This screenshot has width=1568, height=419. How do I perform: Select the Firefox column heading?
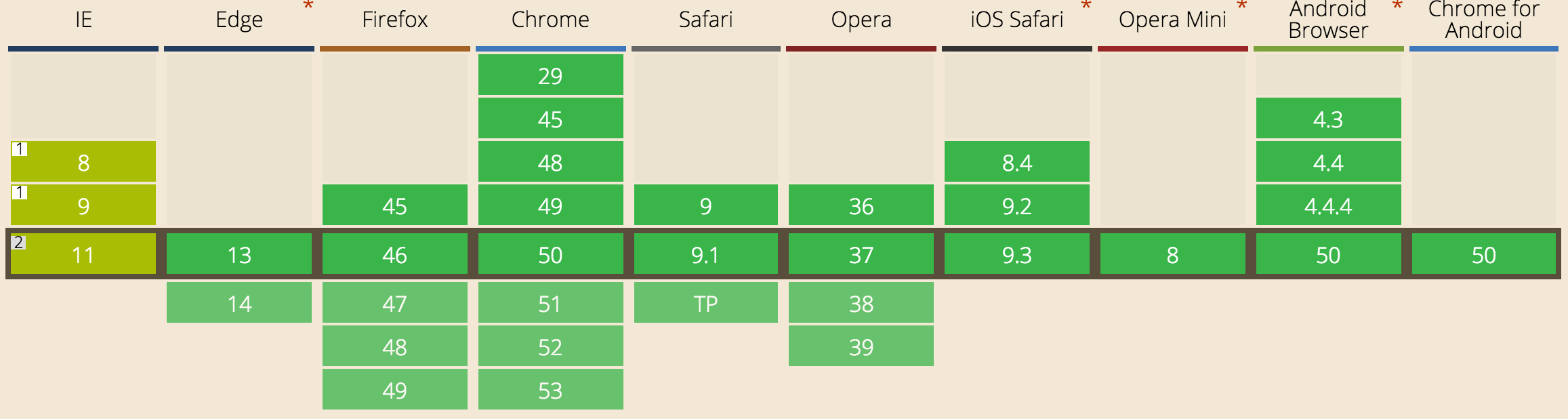click(x=394, y=20)
